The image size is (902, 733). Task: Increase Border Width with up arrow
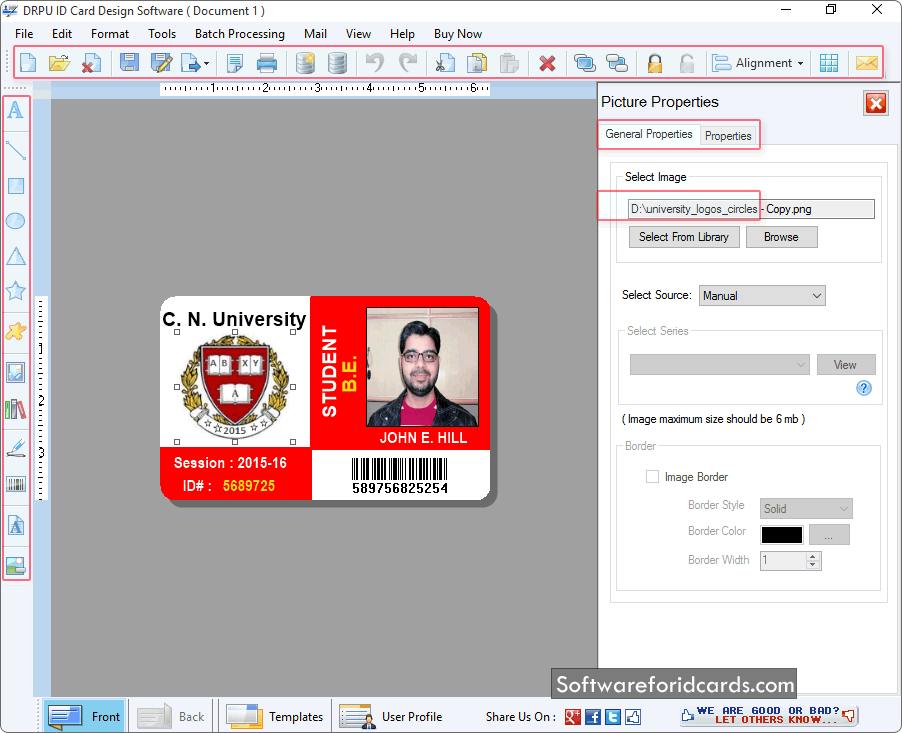[813, 556]
